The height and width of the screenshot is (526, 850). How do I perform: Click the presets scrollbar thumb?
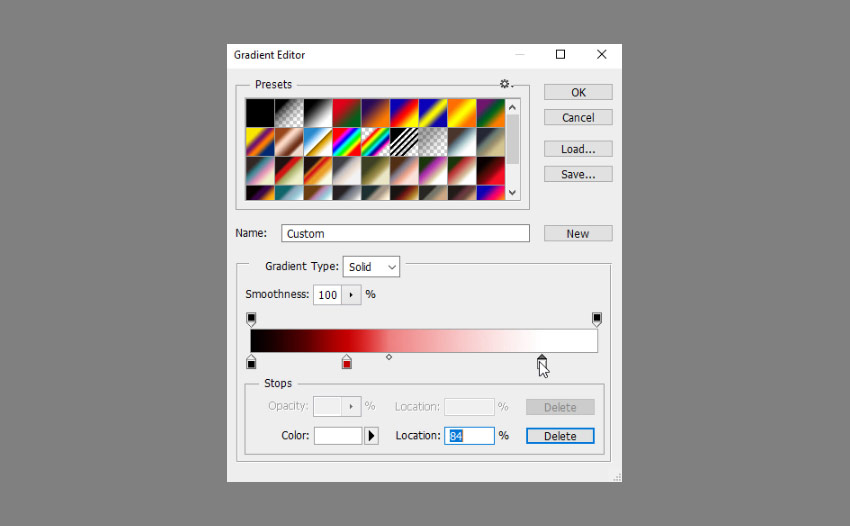pos(512,139)
